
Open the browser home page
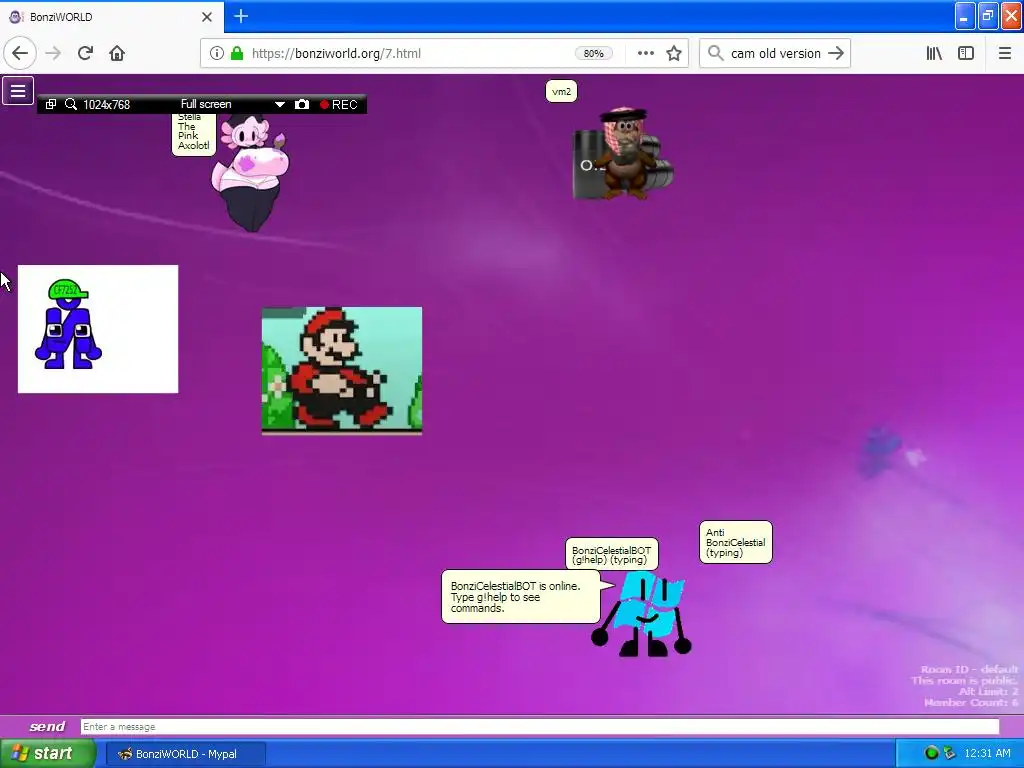[x=117, y=54]
